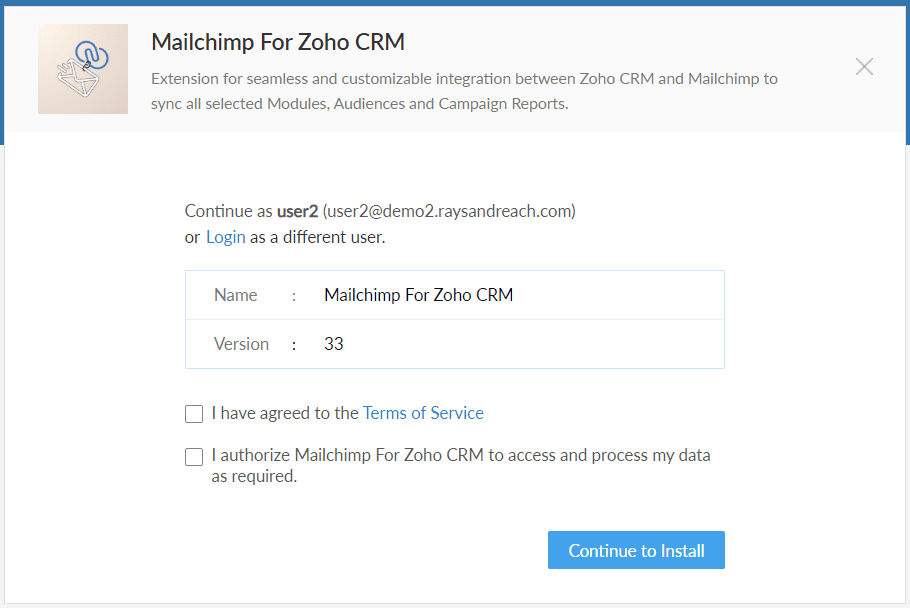
Task: Select the Name value Mailchimp For Zoho CRM
Action: 418,295
